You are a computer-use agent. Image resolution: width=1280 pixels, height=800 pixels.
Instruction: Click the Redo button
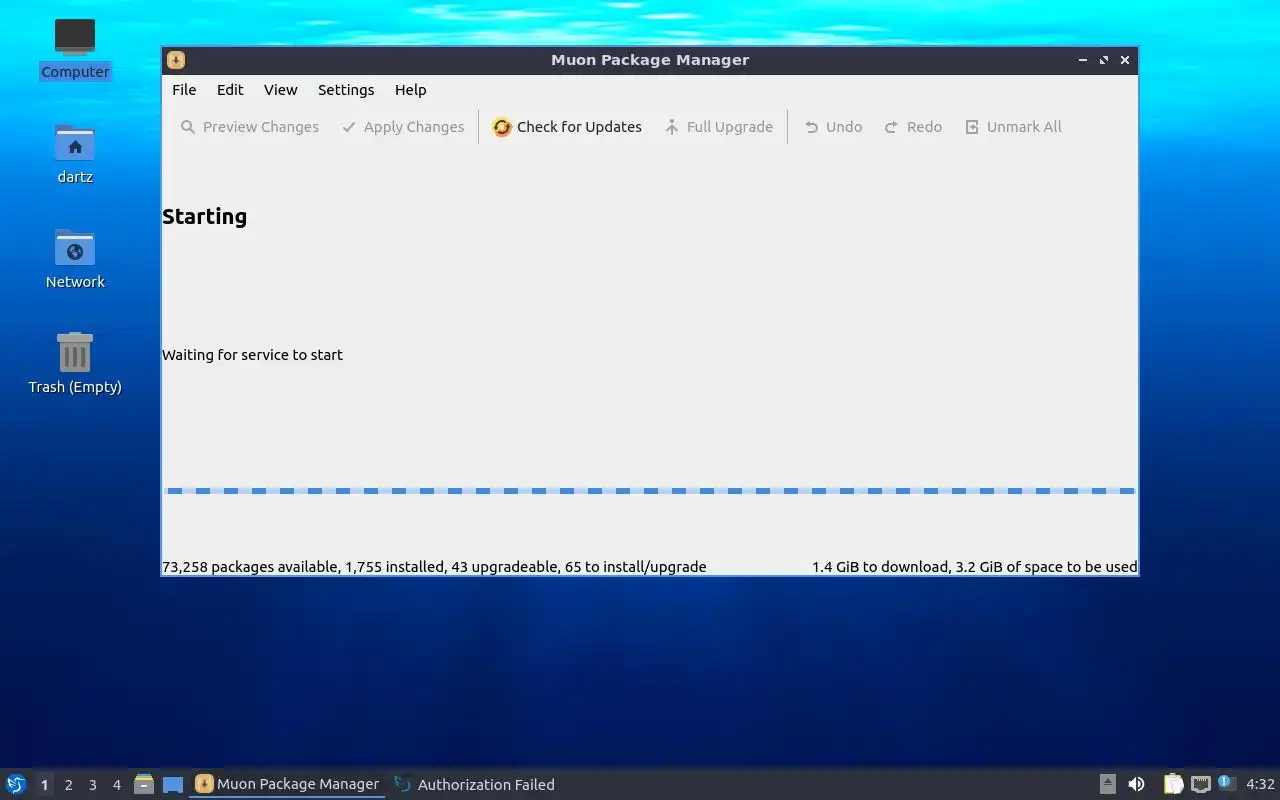pyautogui.click(x=913, y=127)
